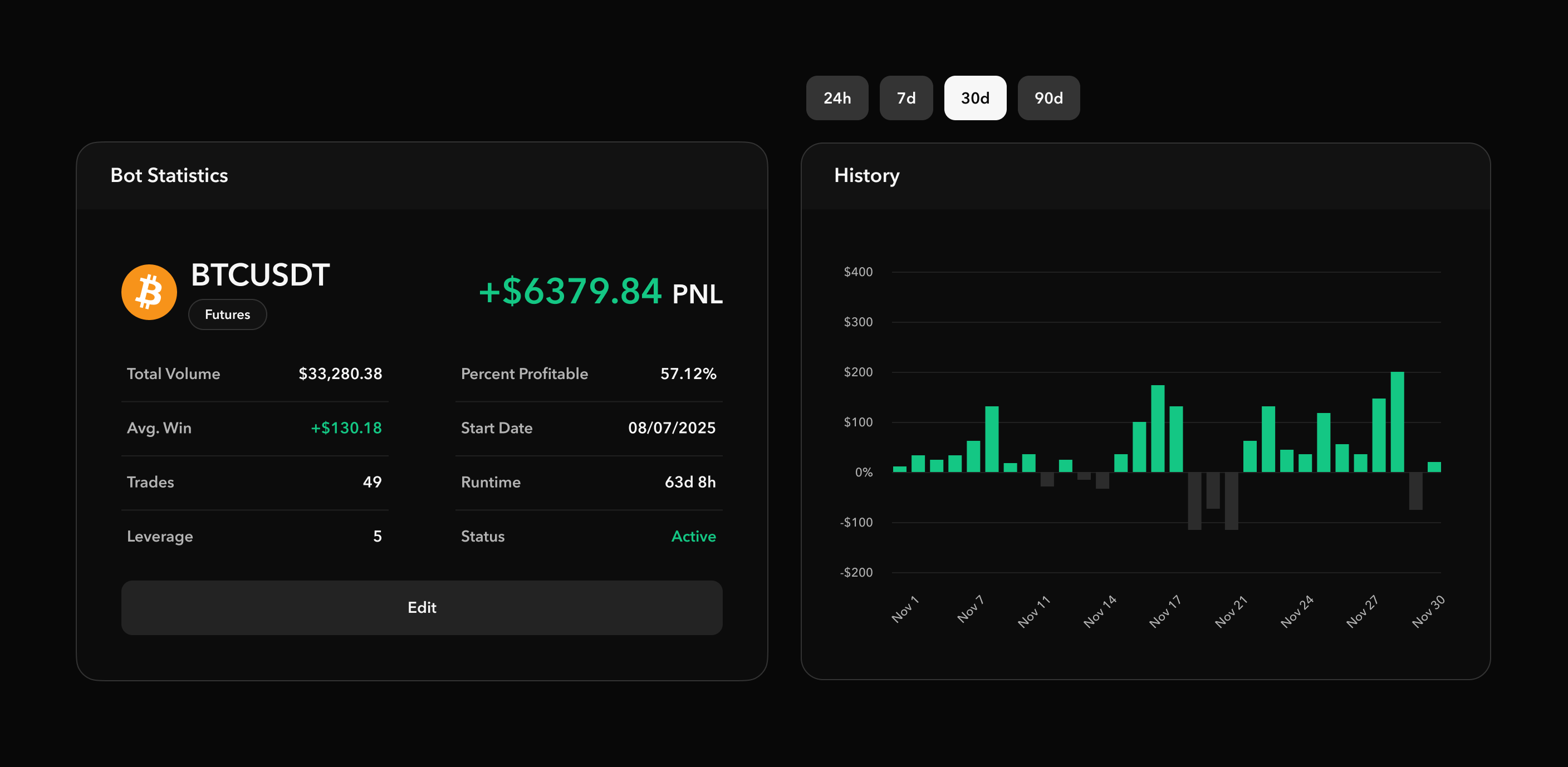Click the Active status value

click(693, 536)
